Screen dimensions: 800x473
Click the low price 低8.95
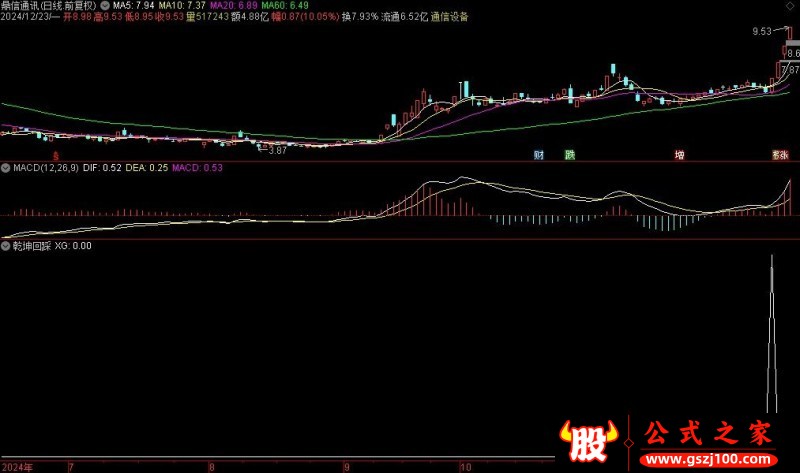pos(139,17)
